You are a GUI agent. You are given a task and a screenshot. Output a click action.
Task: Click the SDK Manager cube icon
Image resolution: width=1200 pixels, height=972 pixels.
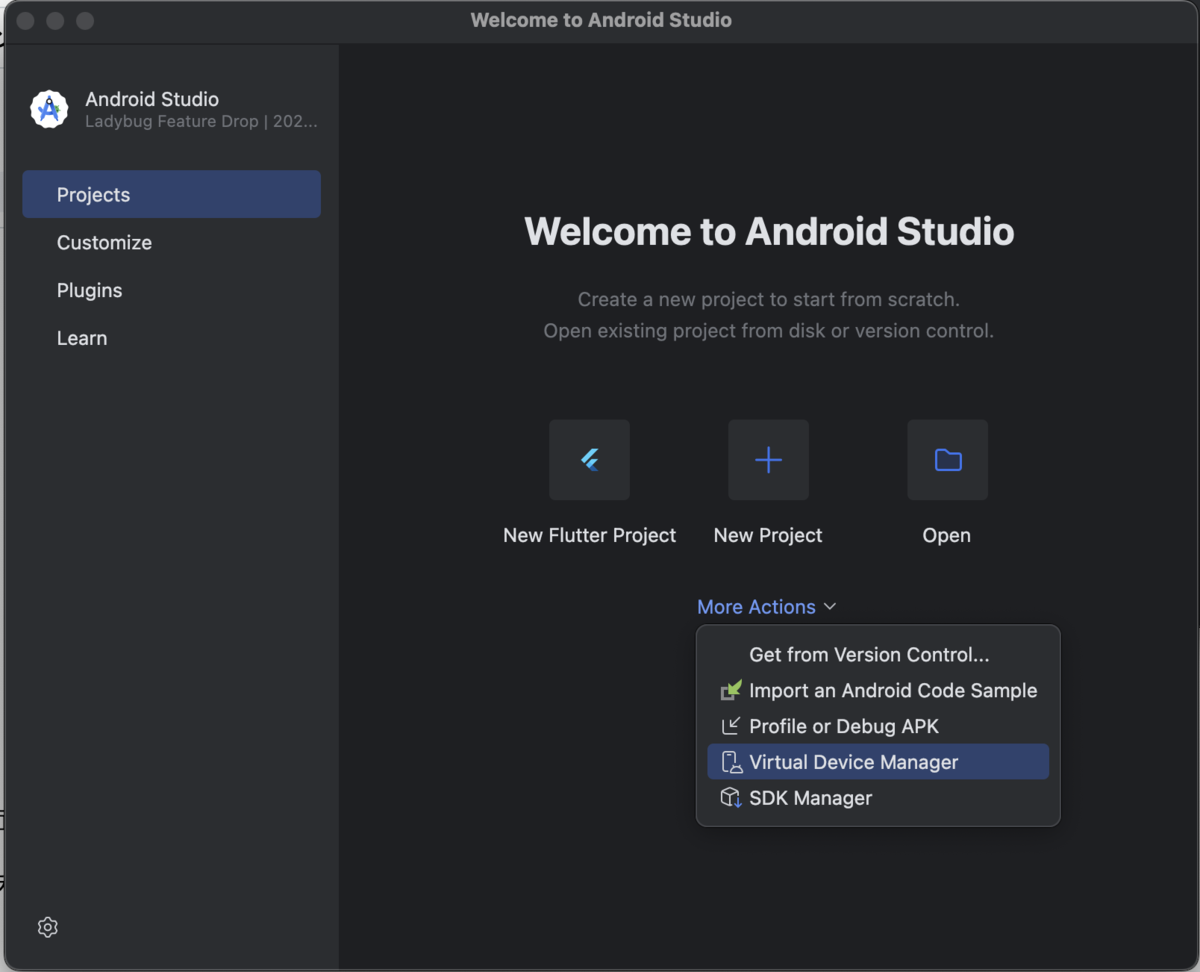click(731, 798)
